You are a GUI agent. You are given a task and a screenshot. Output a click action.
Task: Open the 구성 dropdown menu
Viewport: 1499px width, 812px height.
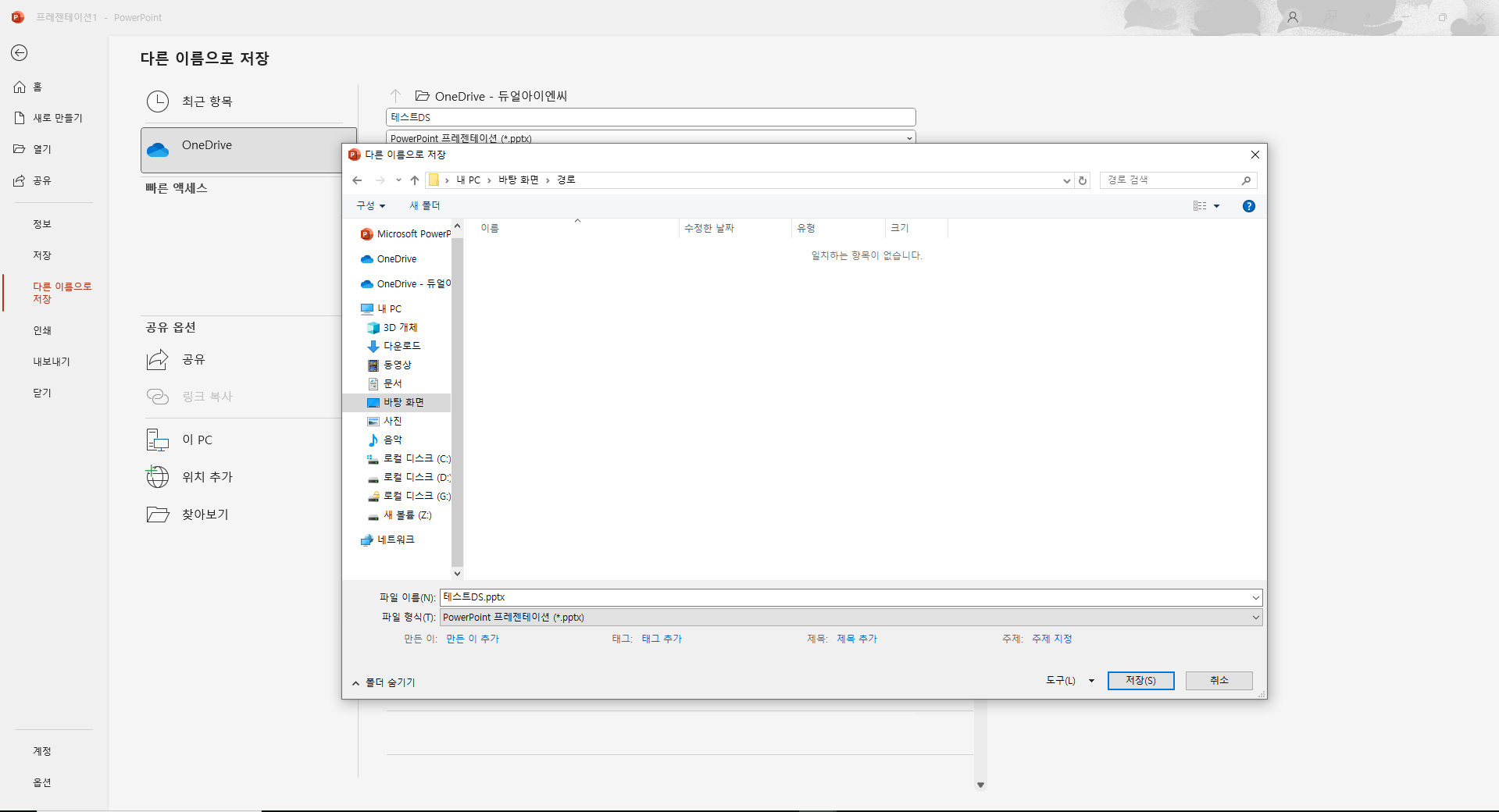point(370,205)
